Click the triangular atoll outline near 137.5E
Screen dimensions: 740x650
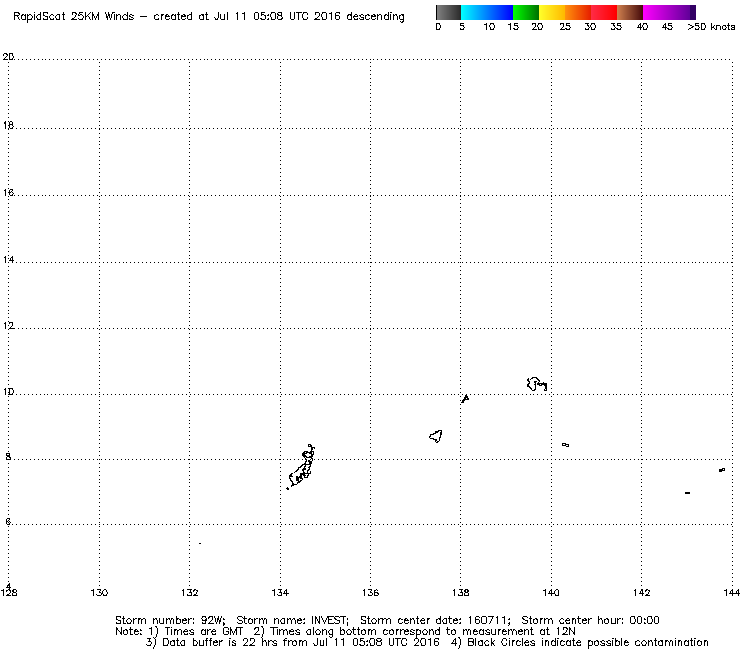coord(436,436)
